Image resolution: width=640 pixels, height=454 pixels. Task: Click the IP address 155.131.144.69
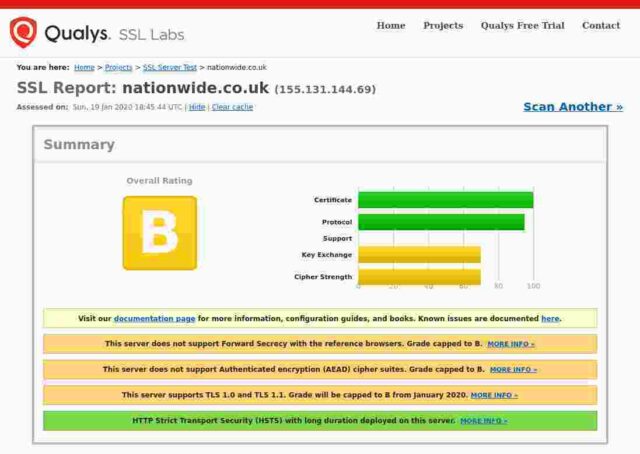click(325, 89)
